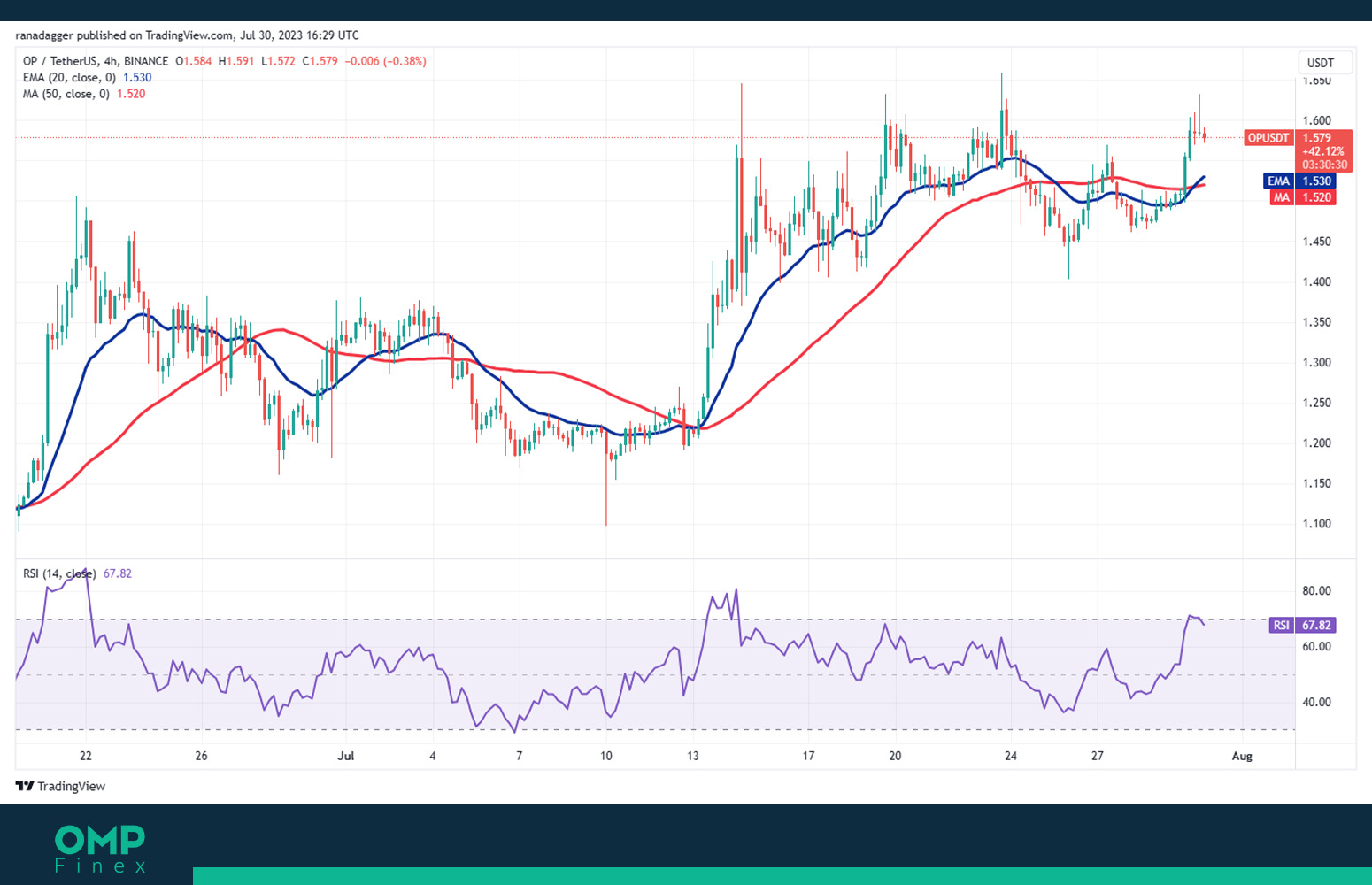Click the 1.150 price axis label
The height and width of the screenshot is (885, 1372).
pos(1316,484)
